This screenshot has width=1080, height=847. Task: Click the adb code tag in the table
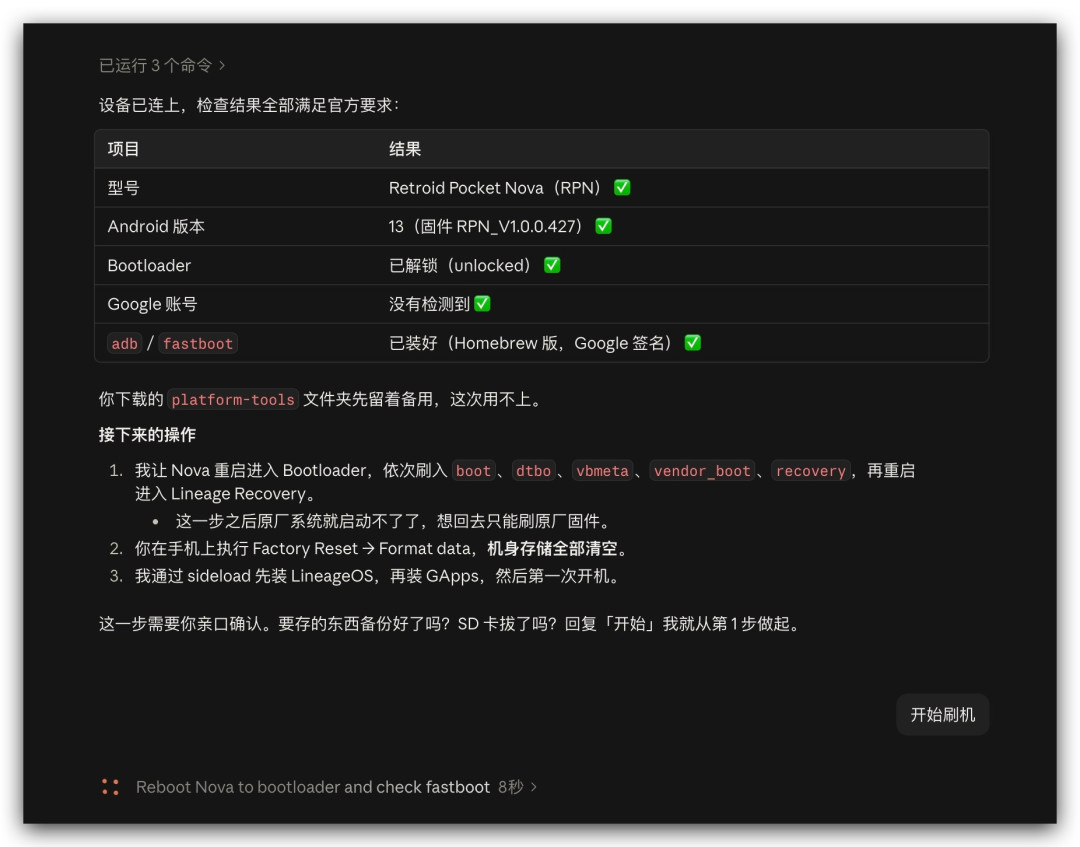[x=125, y=343]
